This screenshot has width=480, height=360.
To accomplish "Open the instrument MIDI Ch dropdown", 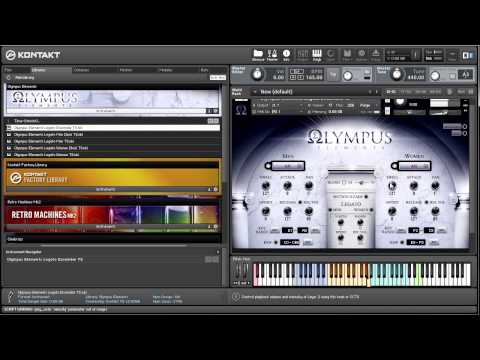I will coord(278,112).
